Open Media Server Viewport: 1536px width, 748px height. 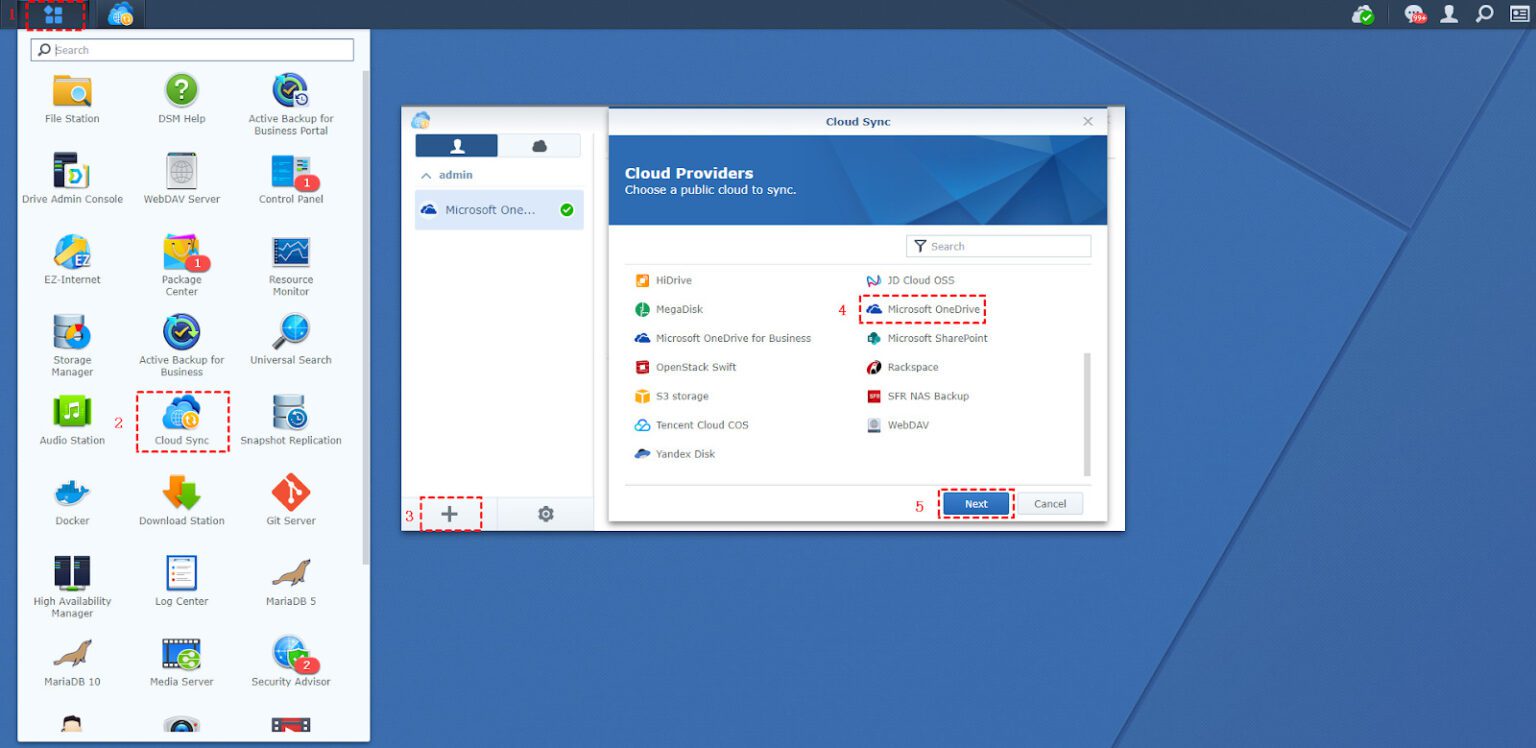click(x=182, y=662)
